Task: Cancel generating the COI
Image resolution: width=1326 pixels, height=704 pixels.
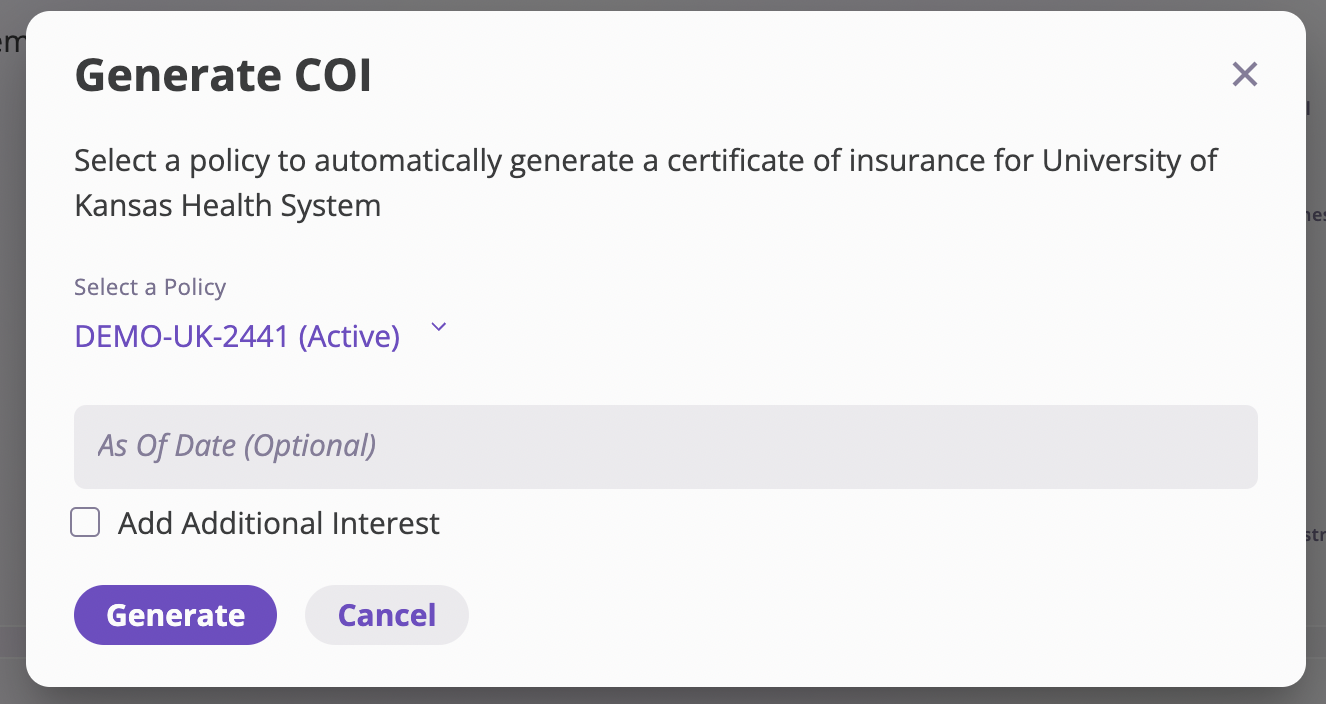Action: [x=386, y=614]
